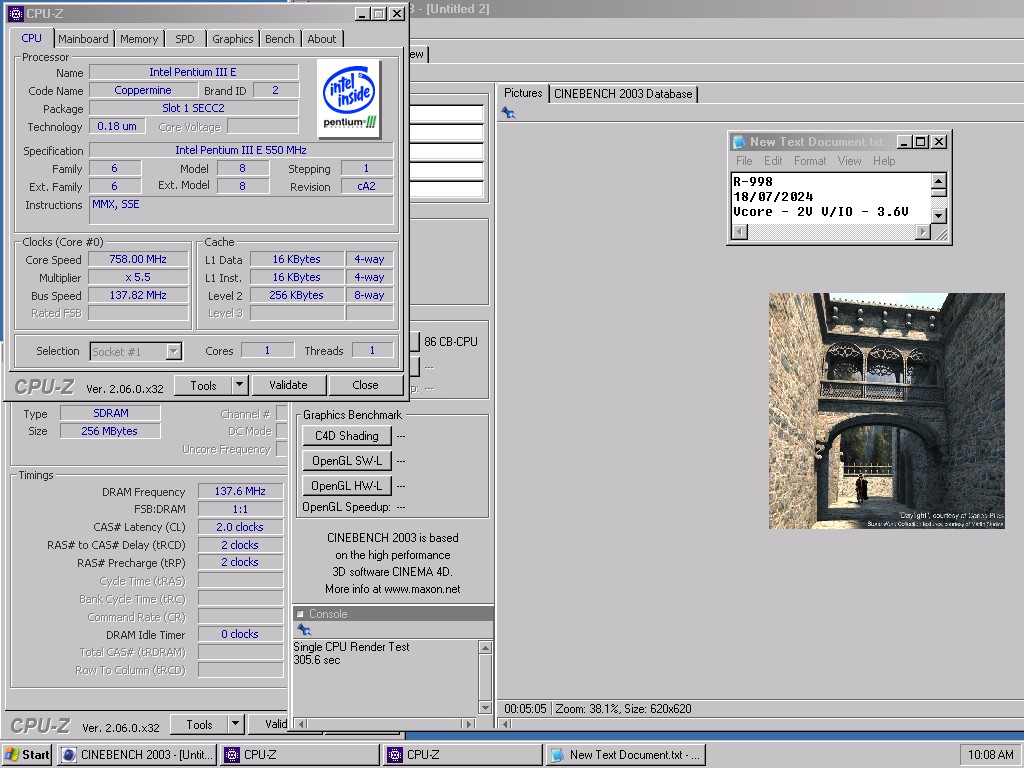Click Notepad vertical scrollbar up arrow
1024x768 pixels.
tap(938, 181)
